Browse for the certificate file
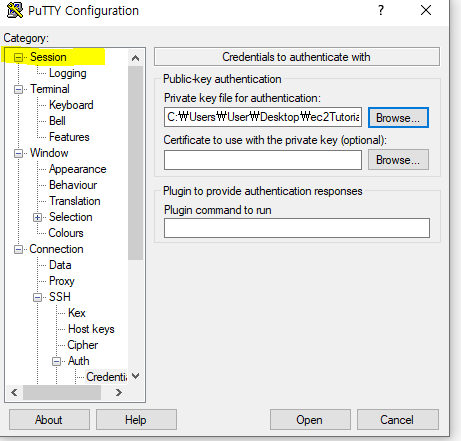Viewport: 461px width, 441px height. 398,160
